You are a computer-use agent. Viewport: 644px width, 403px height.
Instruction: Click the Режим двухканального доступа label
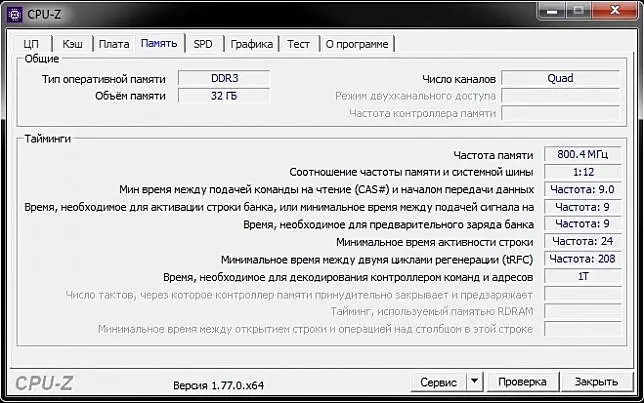415,96
